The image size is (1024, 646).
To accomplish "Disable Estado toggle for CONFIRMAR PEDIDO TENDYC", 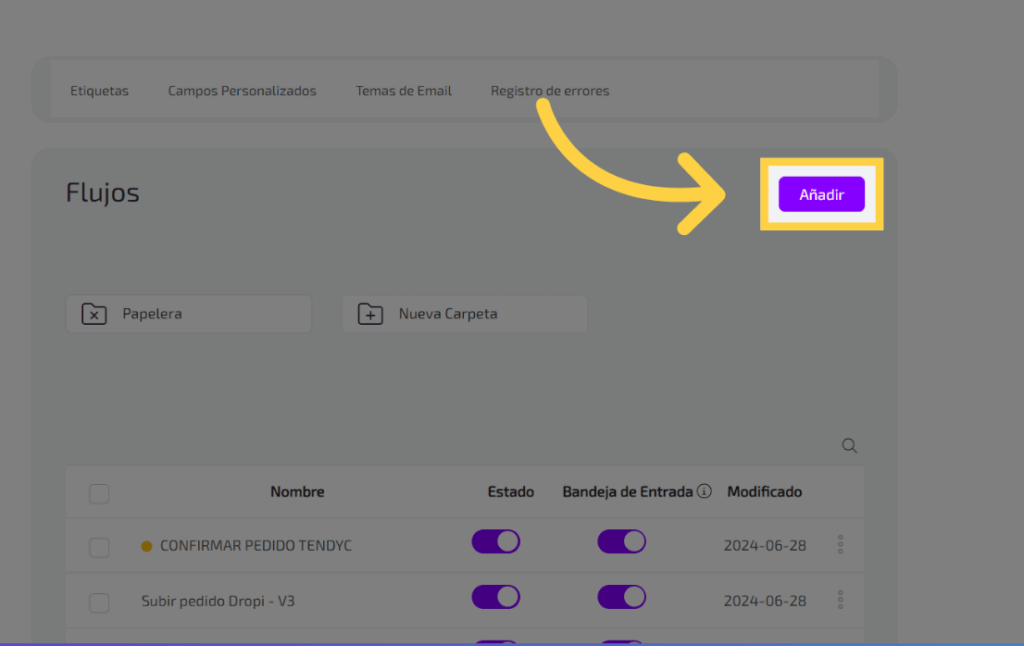I will coord(496,542).
